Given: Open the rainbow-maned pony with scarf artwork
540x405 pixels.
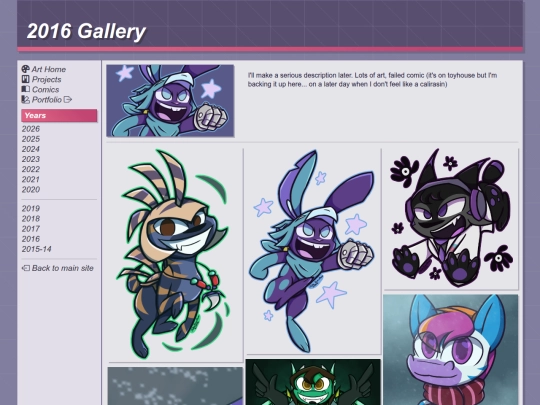Looking at the screenshot, I should point(450,350).
